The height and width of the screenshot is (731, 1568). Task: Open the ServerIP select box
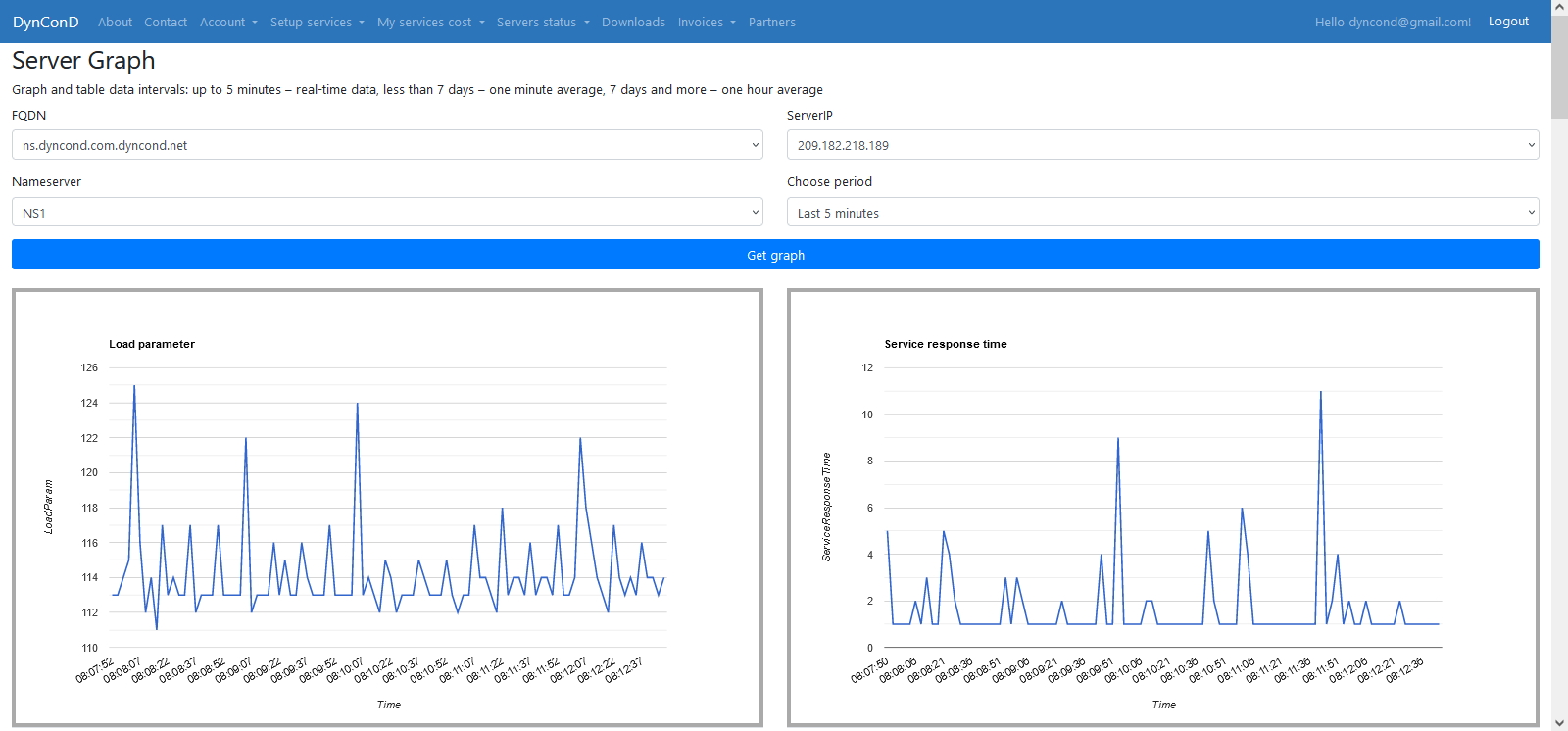point(1162,145)
